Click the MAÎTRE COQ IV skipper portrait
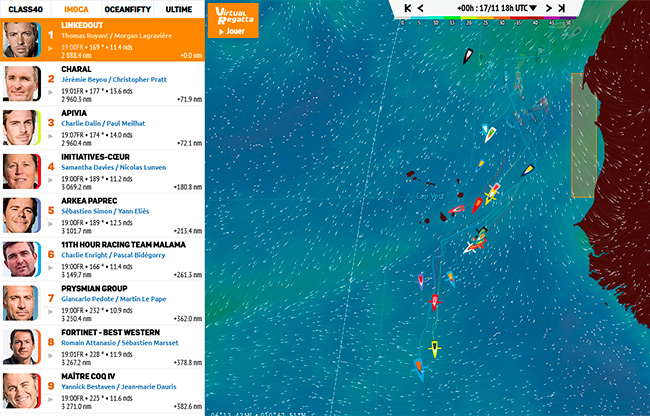This screenshot has height=416, width=650. click(22, 391)
